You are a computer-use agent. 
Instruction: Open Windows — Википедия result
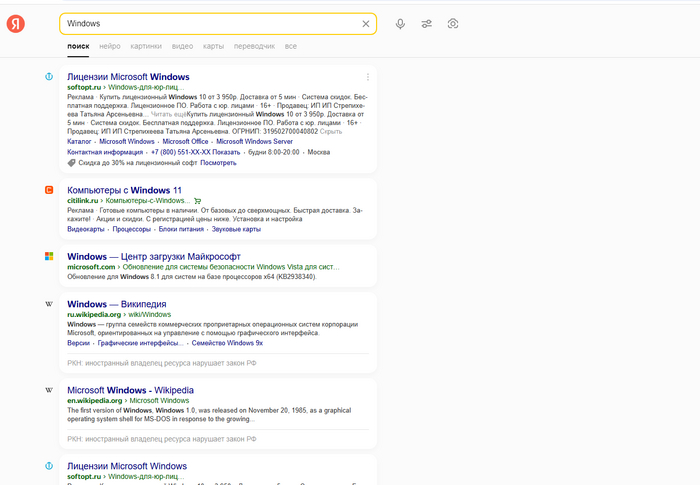[x=117, y=304]
